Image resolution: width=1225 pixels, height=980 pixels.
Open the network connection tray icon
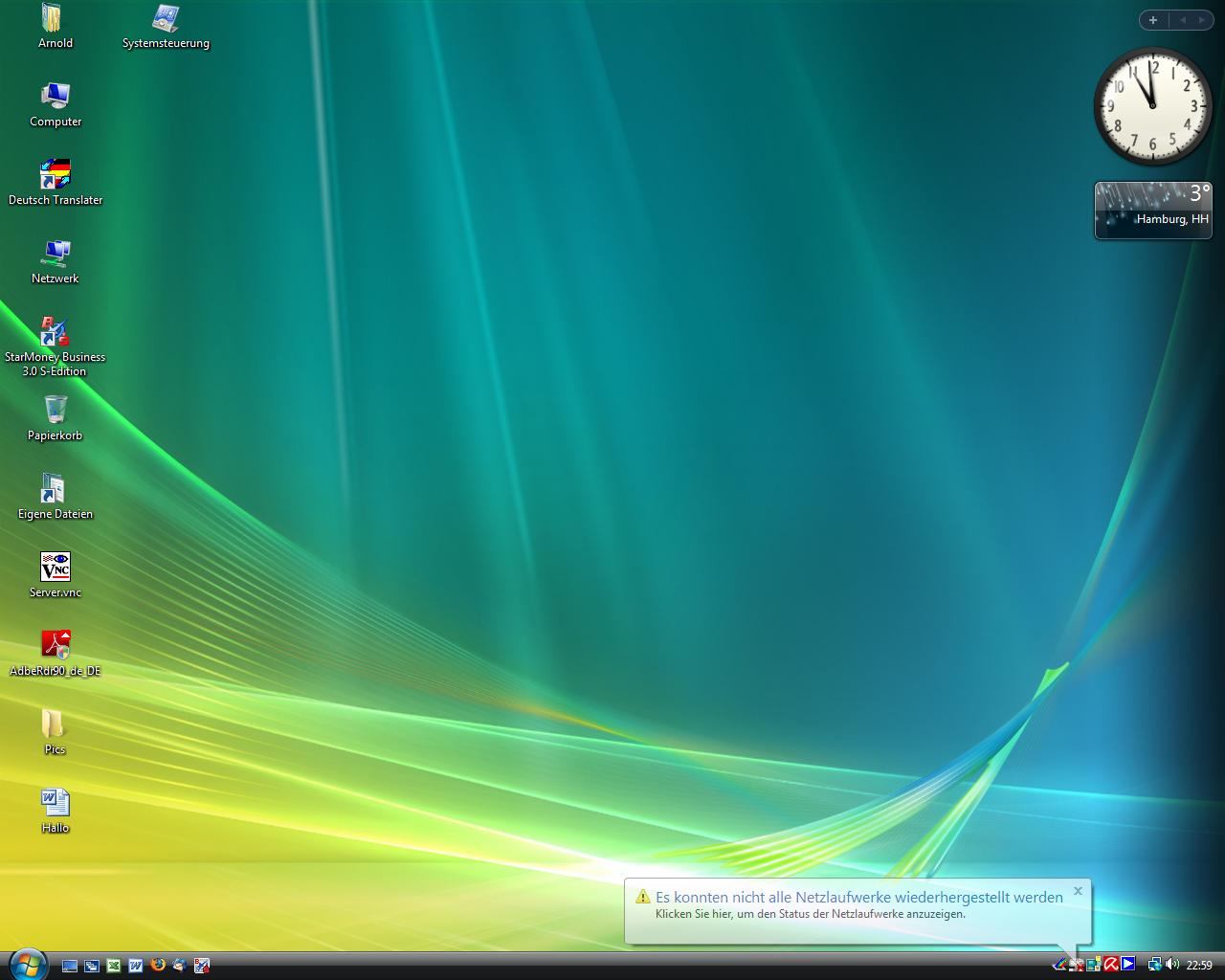coord(1155,964)
